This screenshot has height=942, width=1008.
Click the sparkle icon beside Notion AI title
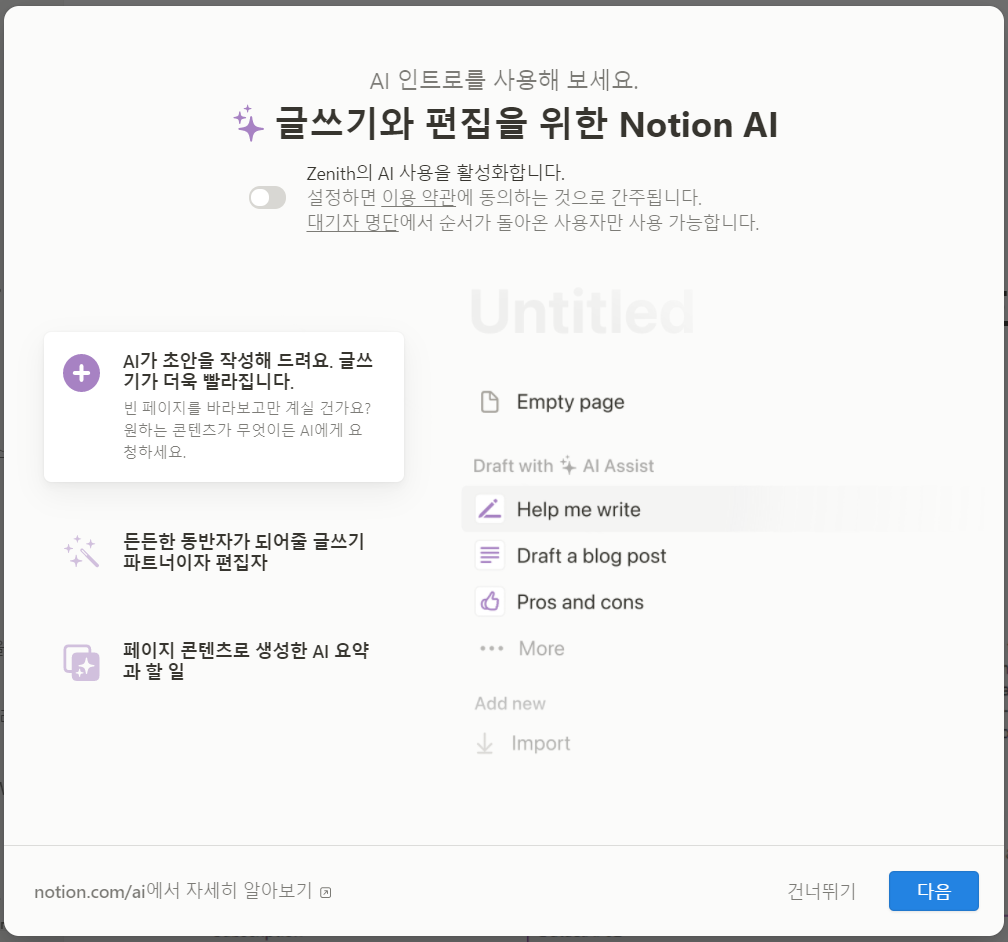[248, 123]
